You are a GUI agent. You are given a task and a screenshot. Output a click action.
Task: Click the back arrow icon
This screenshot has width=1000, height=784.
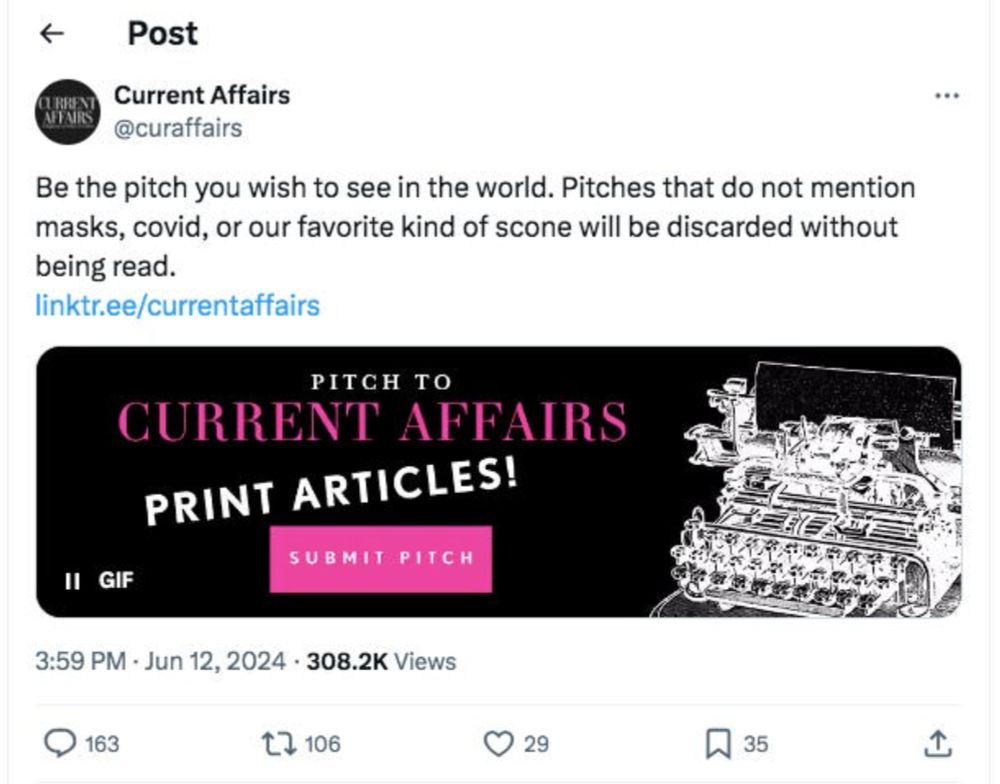51,34
